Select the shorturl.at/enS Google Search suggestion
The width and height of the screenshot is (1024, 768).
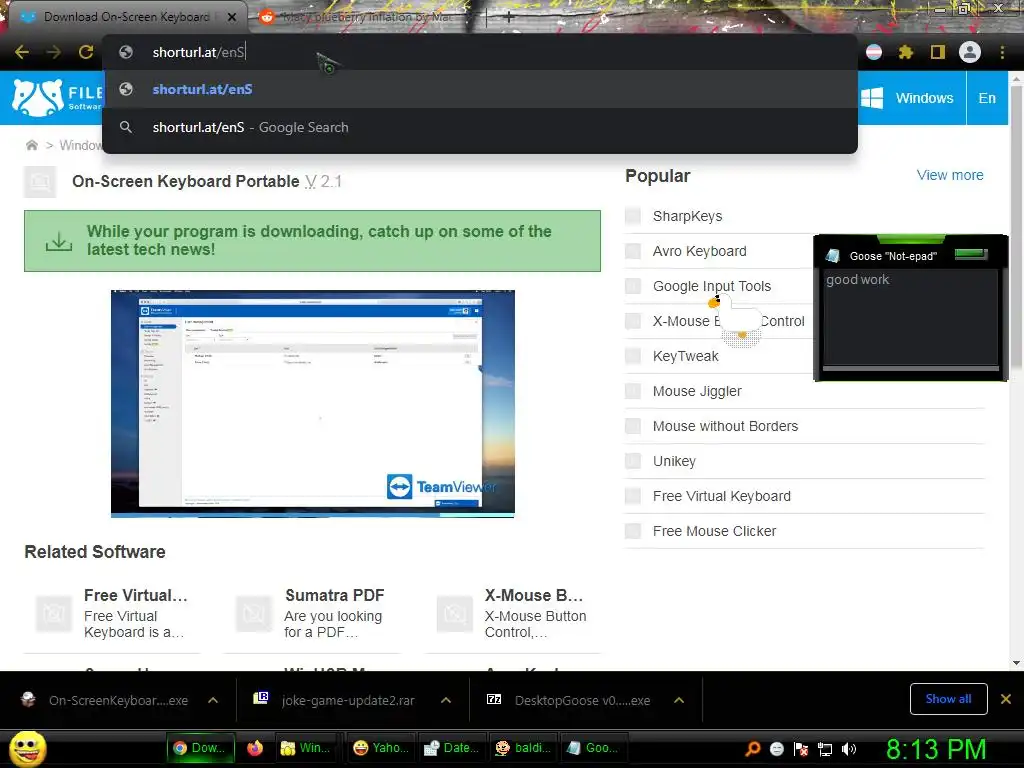[x=480, y=127]
